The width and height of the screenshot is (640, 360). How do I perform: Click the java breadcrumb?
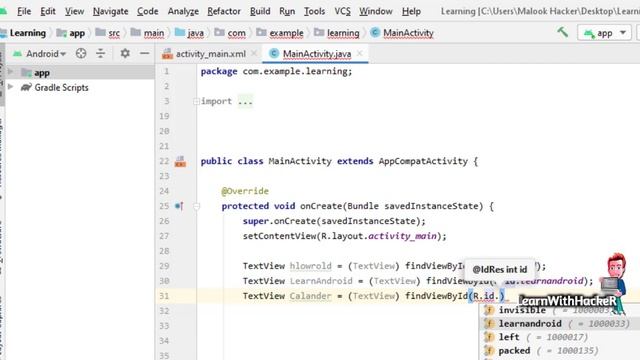coord(189,33)
